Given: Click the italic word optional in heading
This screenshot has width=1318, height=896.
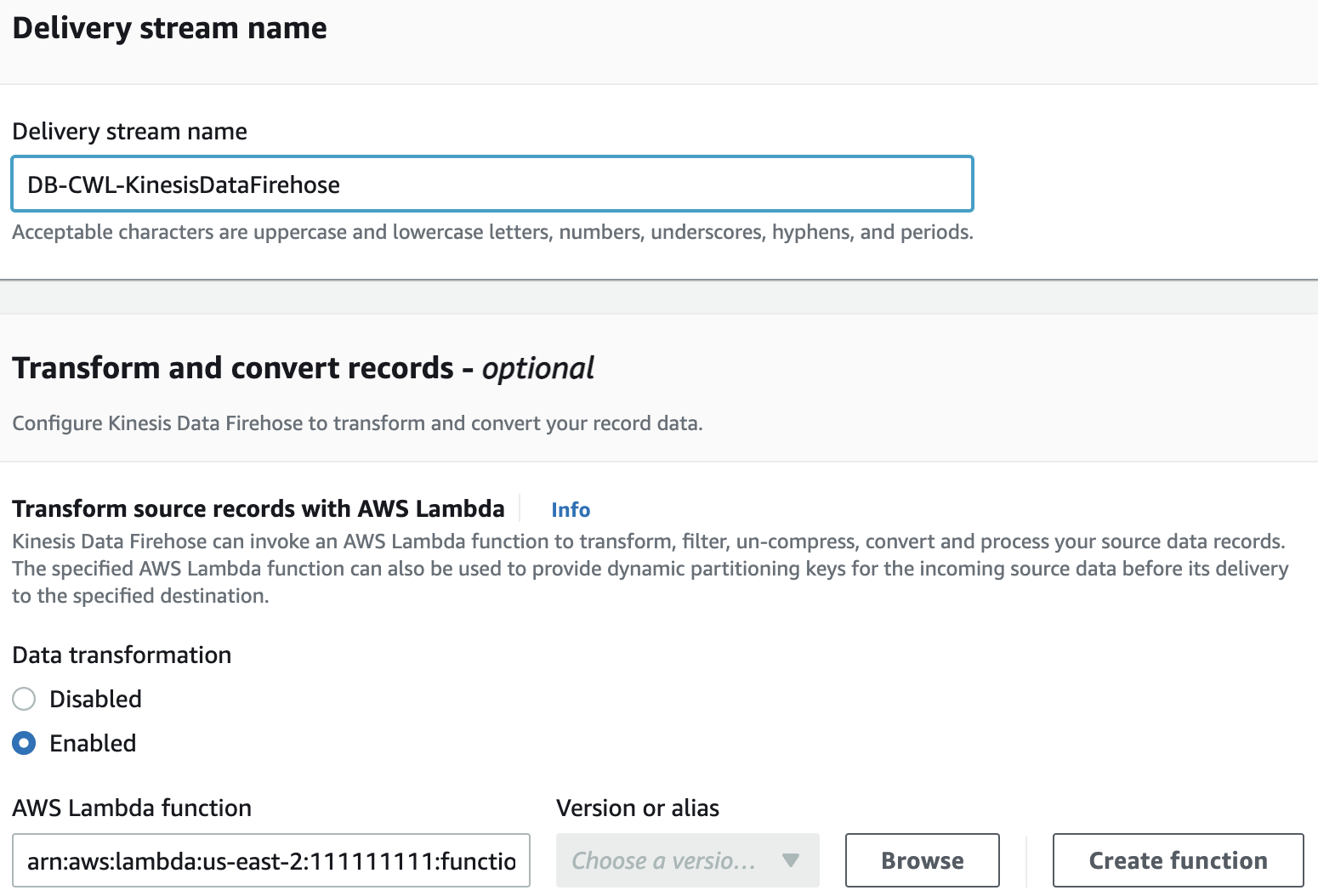Looking at the screenshot, I should click(x=538, y=368).
